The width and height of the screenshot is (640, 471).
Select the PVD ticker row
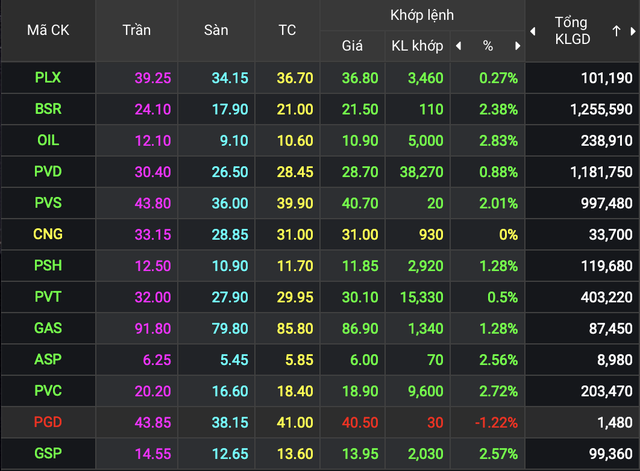[47, 171]
